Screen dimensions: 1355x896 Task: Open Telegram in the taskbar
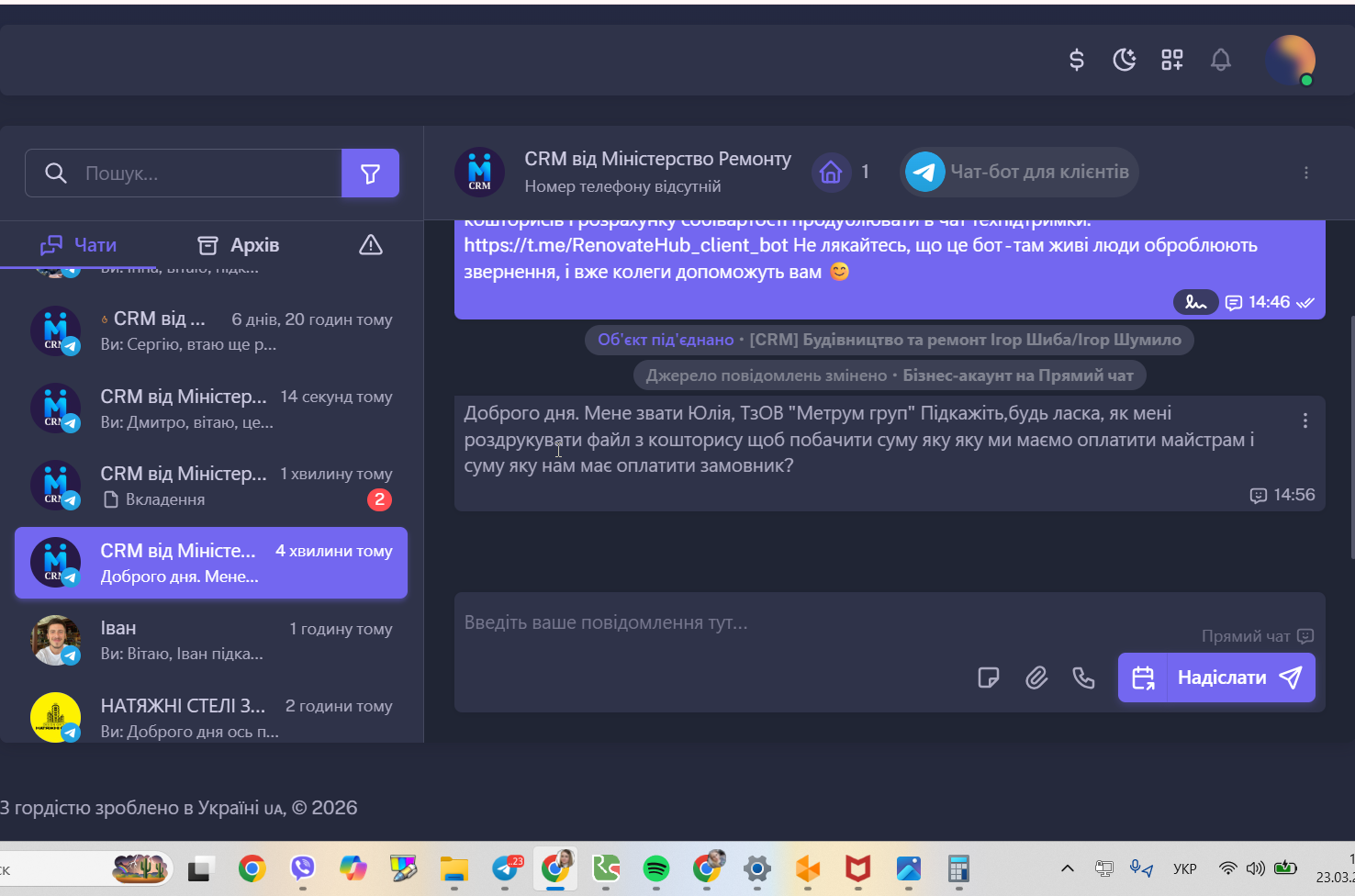(506, 868)
